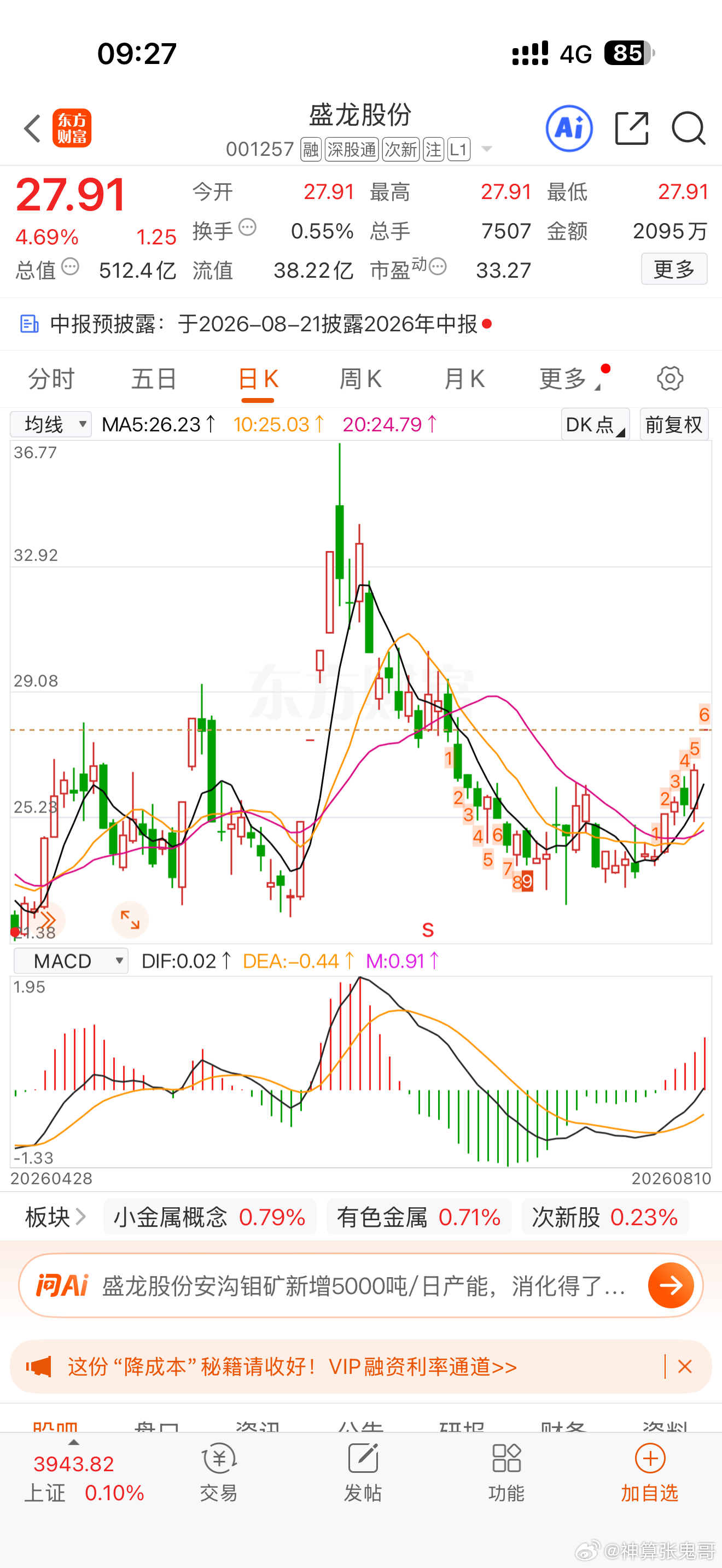Tap the current price 27.91
Screen dimensions: 722x1568
point(71,195)
